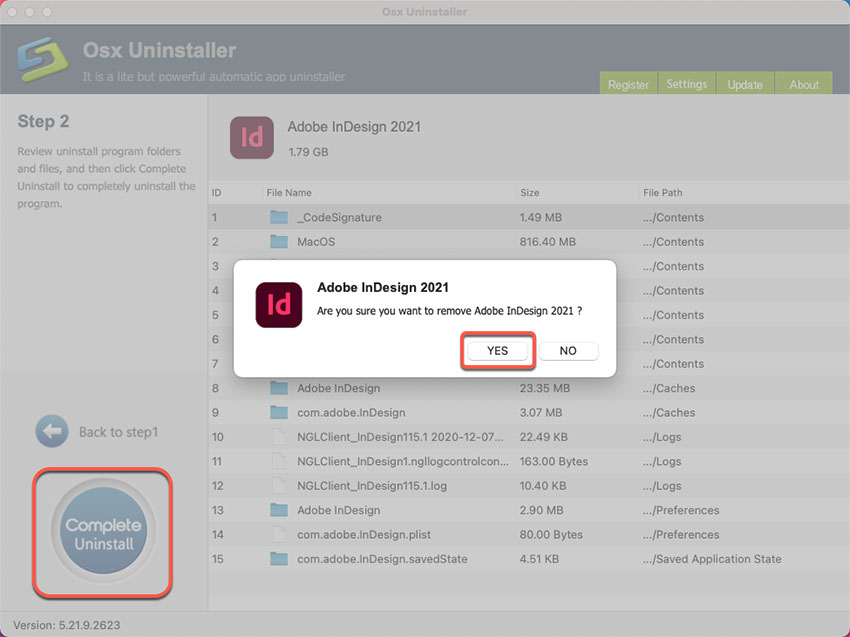Open the Settings menu
Screen dimensions: 850x637
[687, 84]
